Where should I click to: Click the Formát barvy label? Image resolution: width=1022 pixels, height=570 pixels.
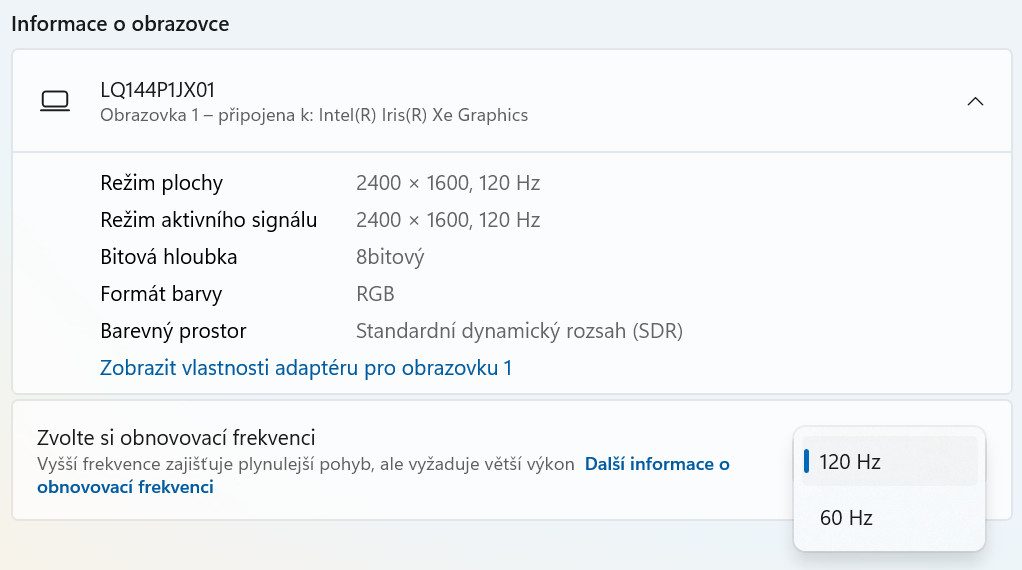click(161, 294)
